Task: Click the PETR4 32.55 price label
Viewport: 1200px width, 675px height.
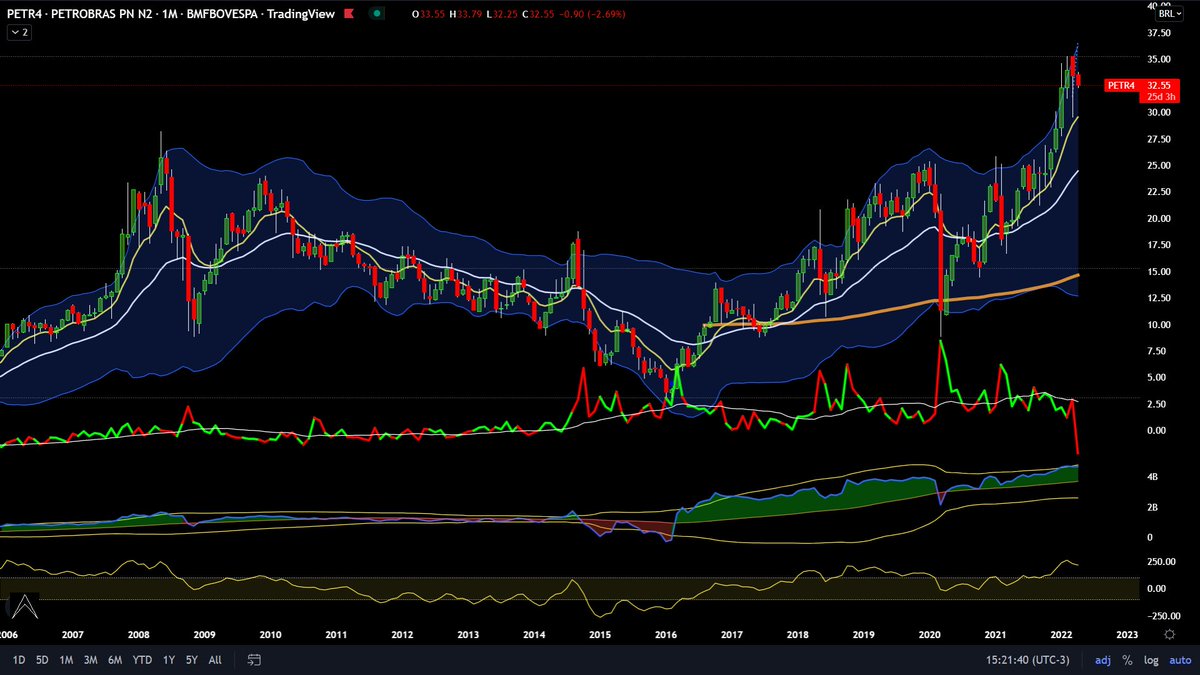Action: click(x=1143, y=86)
